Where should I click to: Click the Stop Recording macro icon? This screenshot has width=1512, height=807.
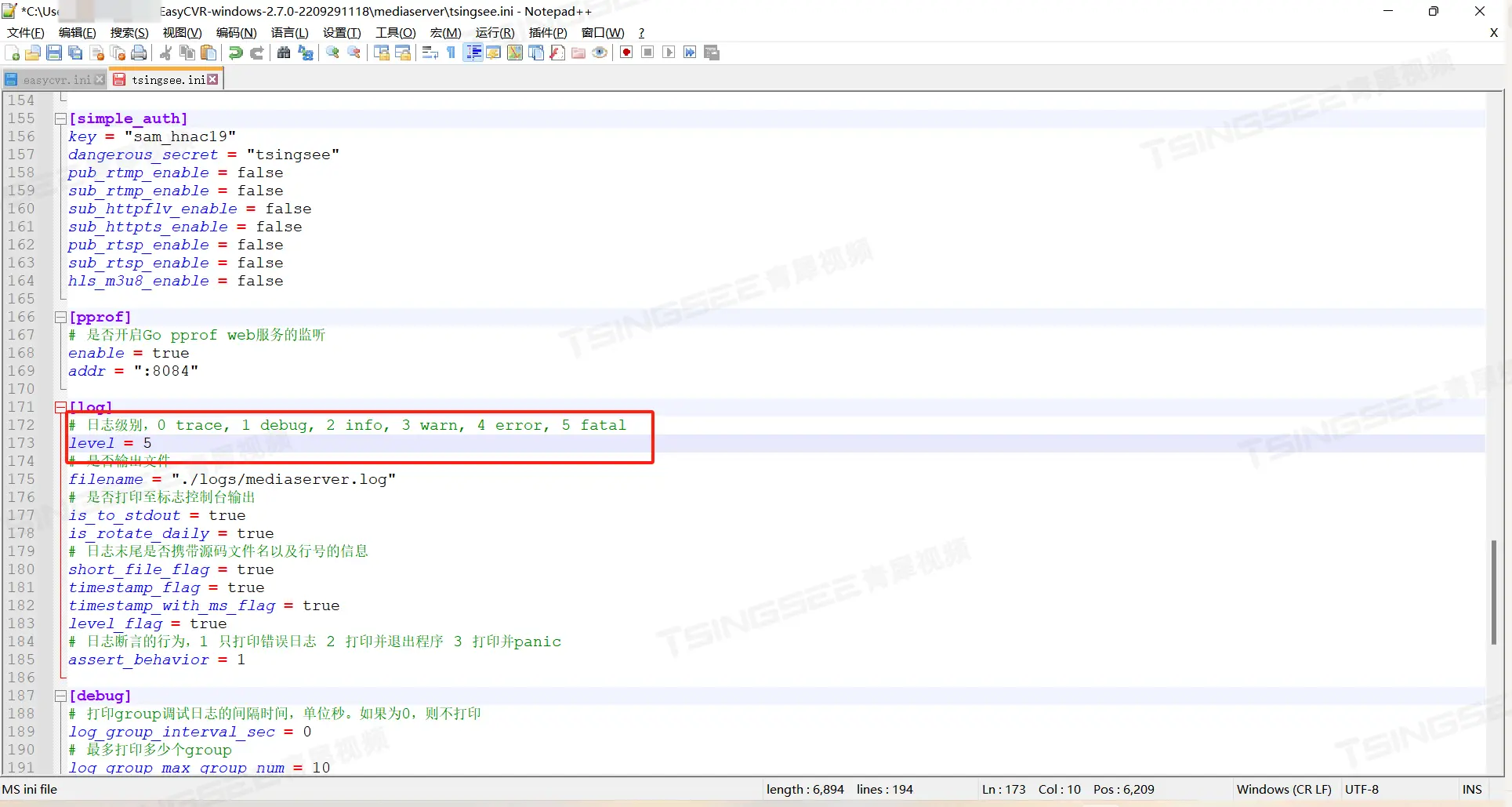click(x=647, y=53)
